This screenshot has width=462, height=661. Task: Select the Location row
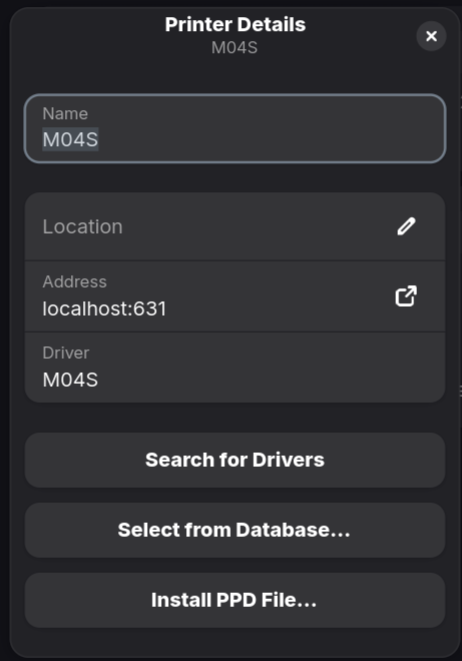point(235,227)
